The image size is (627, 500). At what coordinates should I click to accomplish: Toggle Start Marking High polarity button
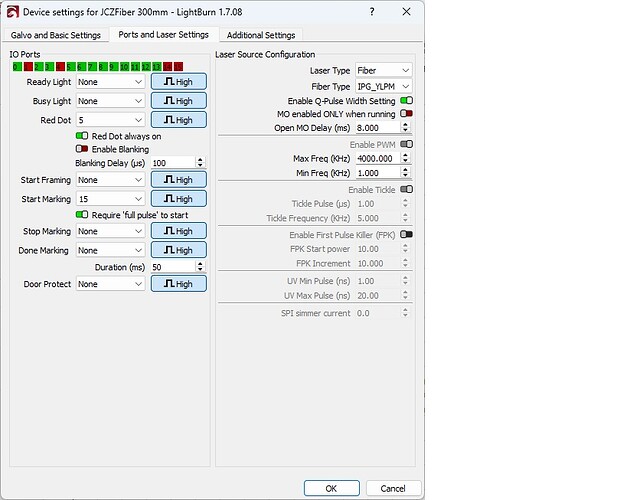178,199
